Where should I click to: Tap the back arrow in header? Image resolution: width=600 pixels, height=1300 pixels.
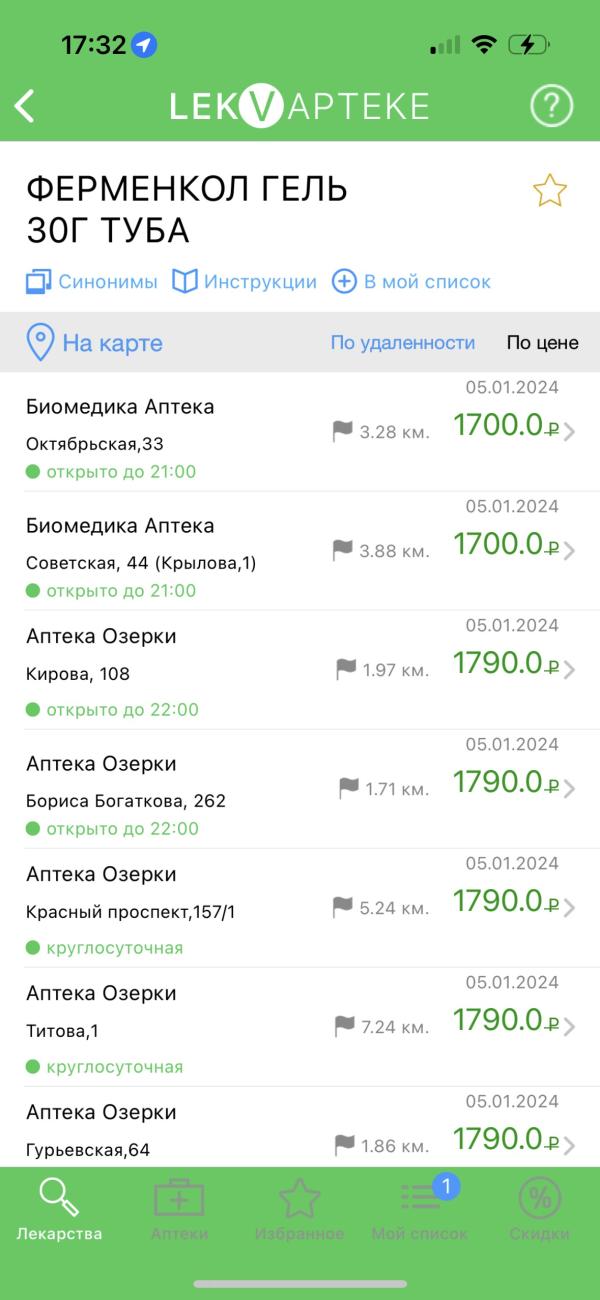(25, 106)
